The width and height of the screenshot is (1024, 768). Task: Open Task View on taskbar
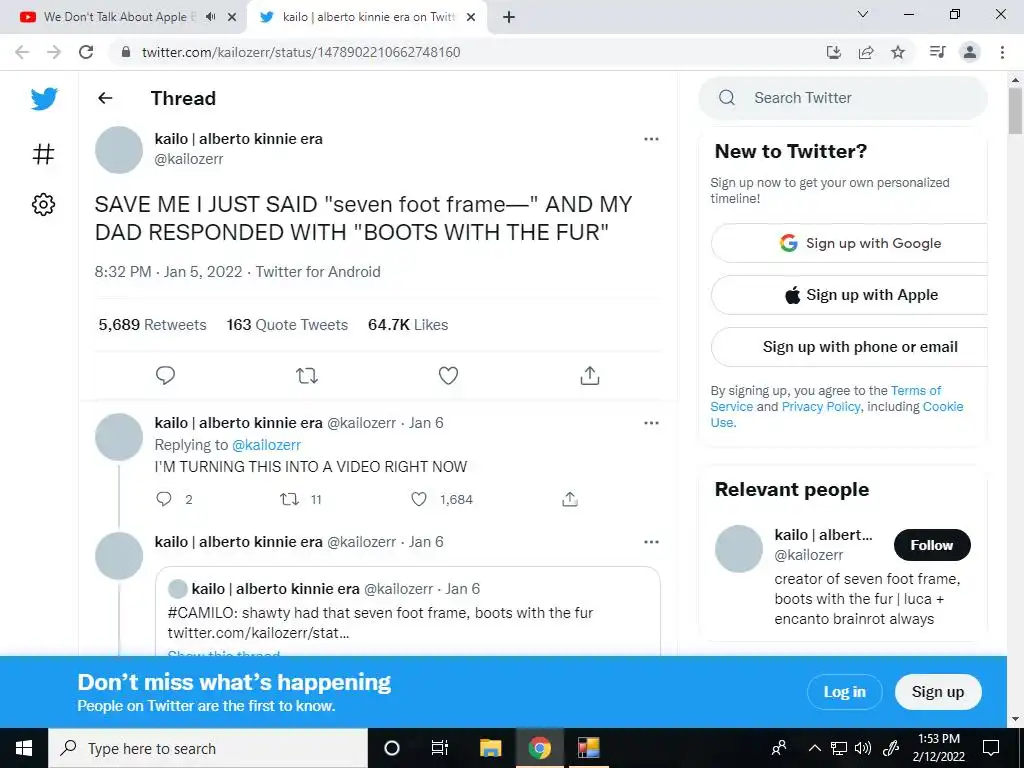pyautogui.click(x=440, y=748)
